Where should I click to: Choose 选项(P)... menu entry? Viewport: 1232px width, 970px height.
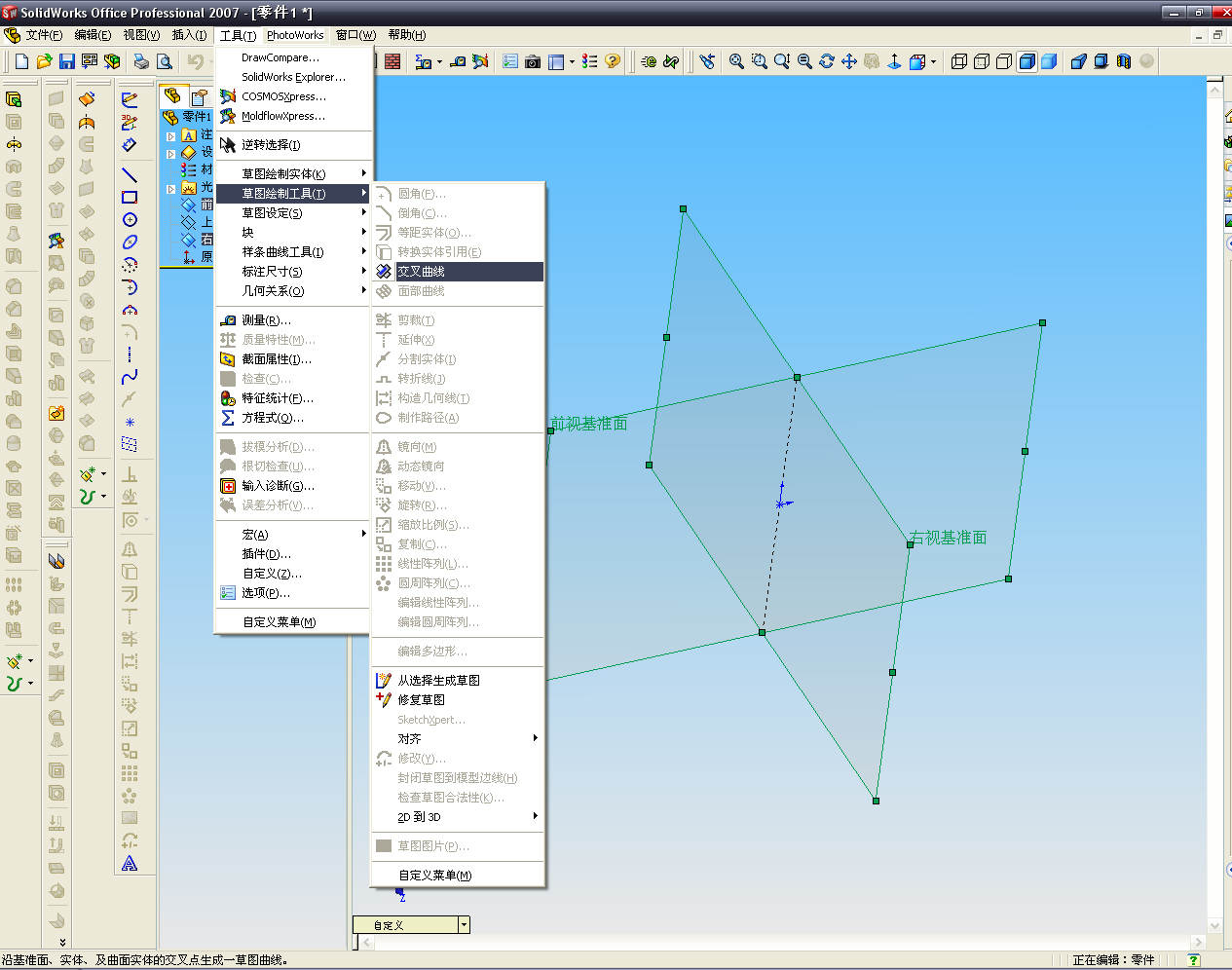click(x=293, y=592)
